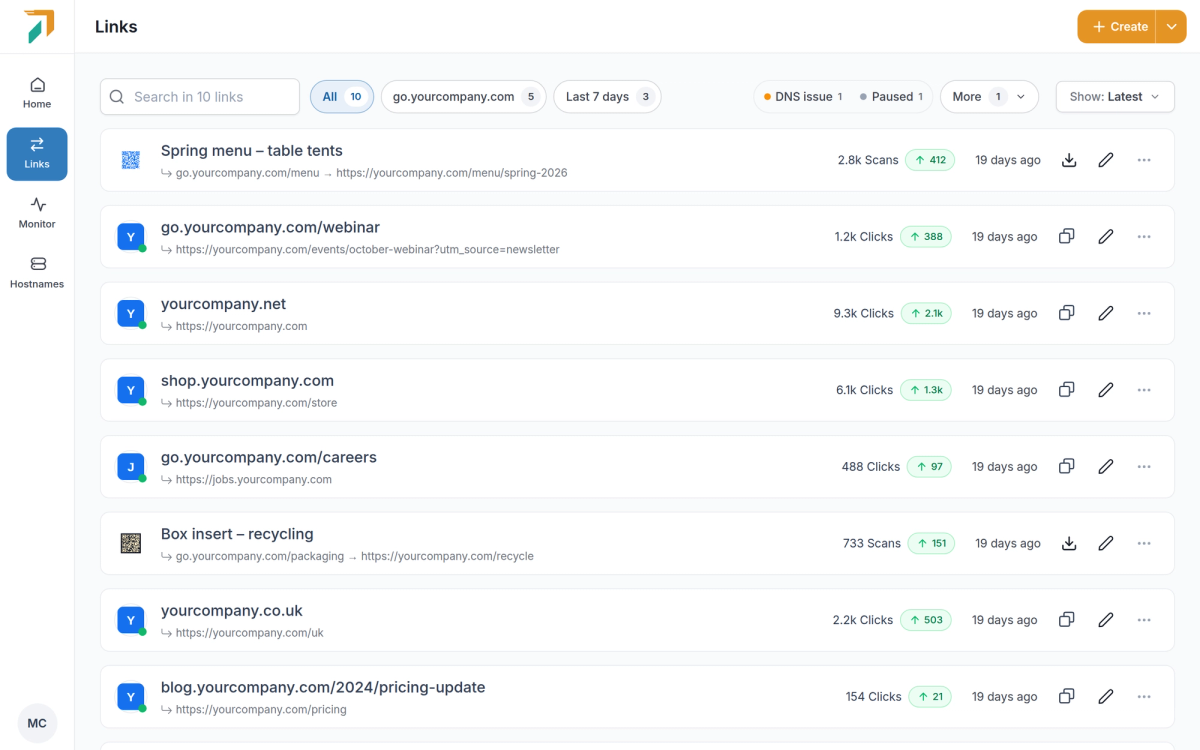The image size is (1200, 750).
Task: Open Monitor in the sidebar
Action: point(37,213)
